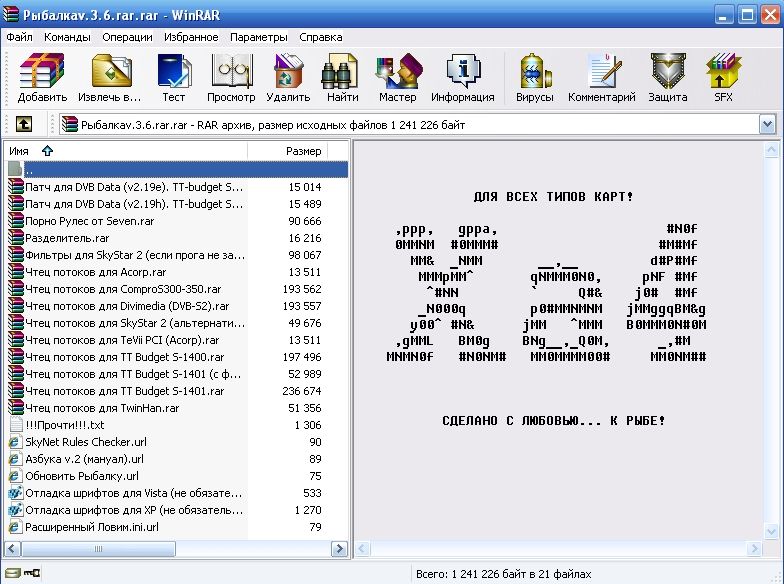784x584 pixels.
Task: Select Чтец потоков для TT Budget S-1401.rar
Action: tap(124, 390)
